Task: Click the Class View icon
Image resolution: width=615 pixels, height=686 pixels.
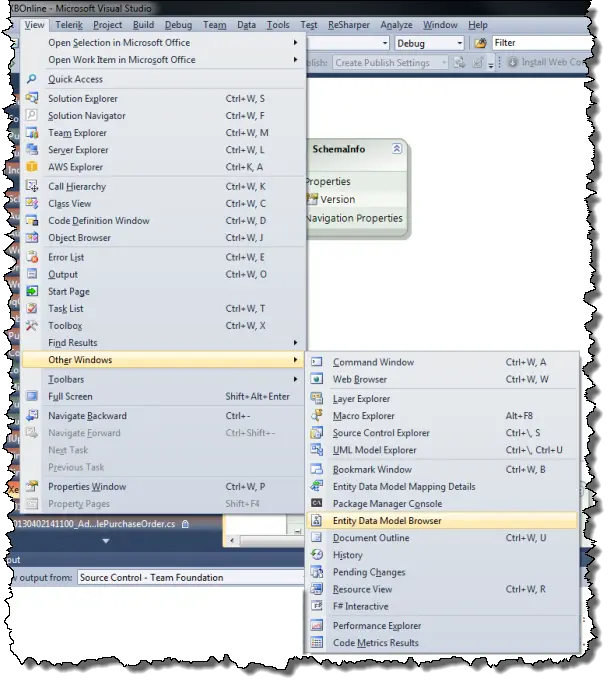Action: [31, 203]
